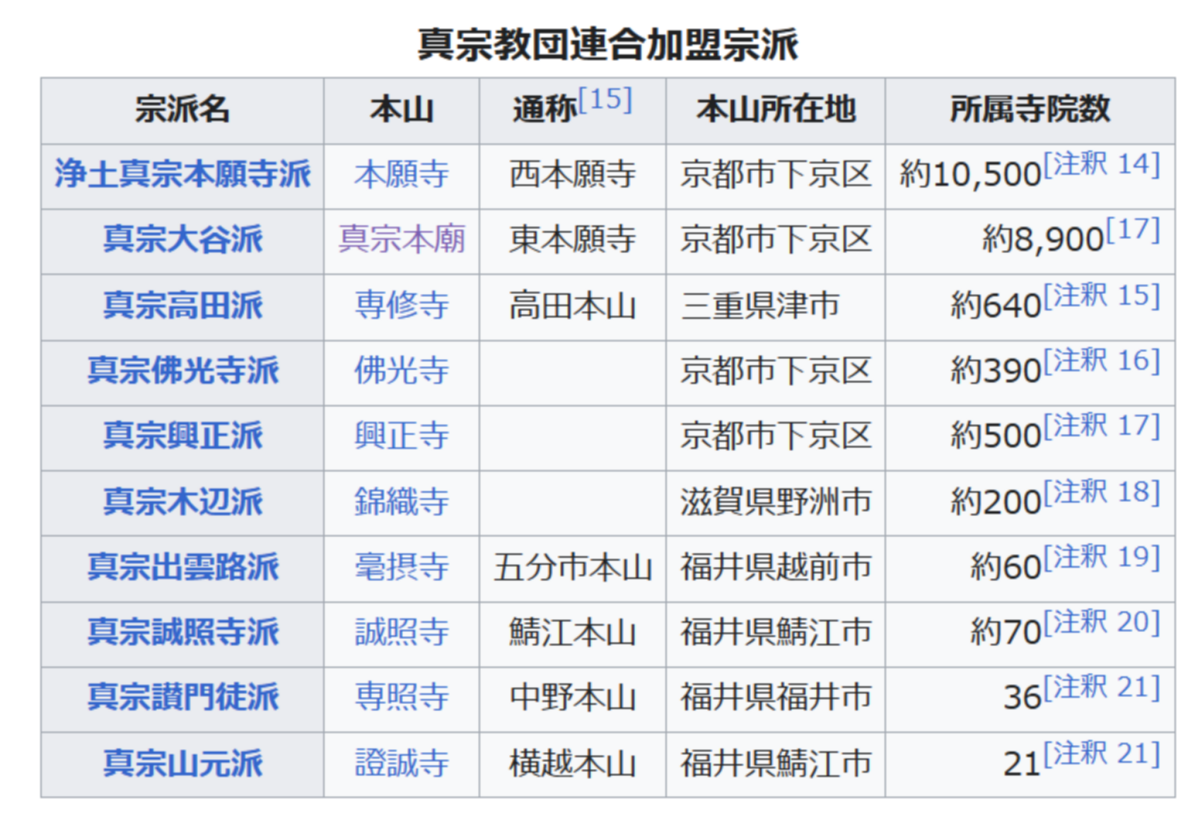Image resolution: width=1200 pixels, height=827 pixels.
Task: Click the 通称 column header text
Action: point(544,109)
